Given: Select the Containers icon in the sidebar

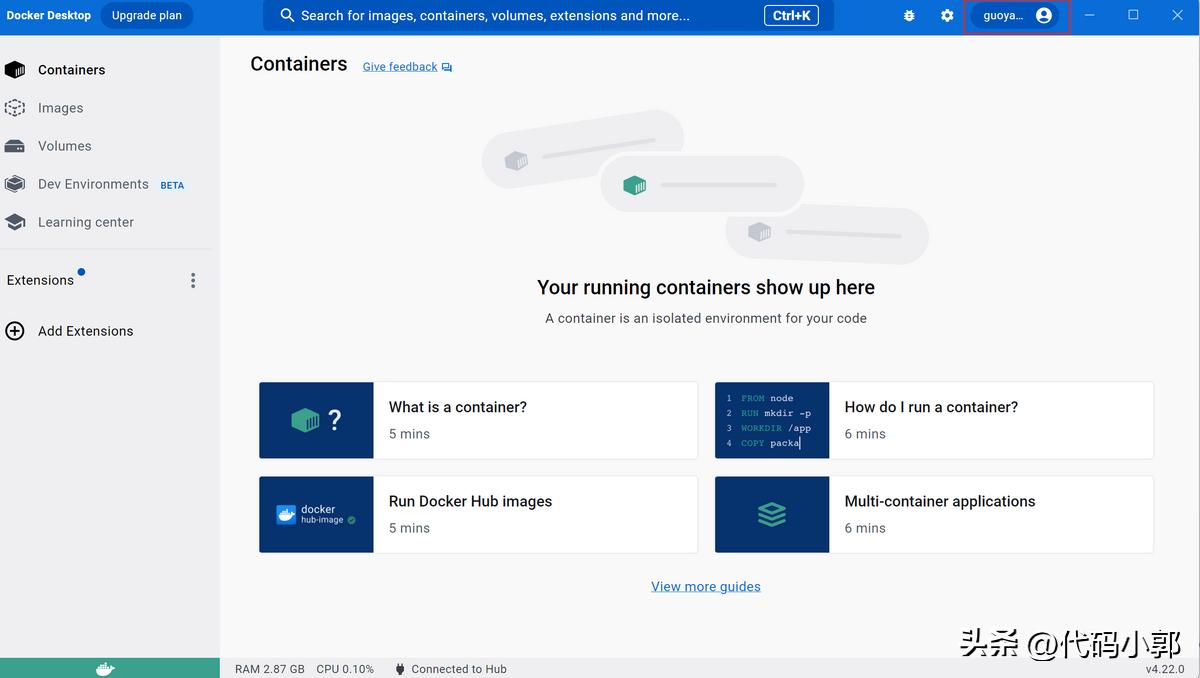Looking at the screenshot, I should 16,69.
